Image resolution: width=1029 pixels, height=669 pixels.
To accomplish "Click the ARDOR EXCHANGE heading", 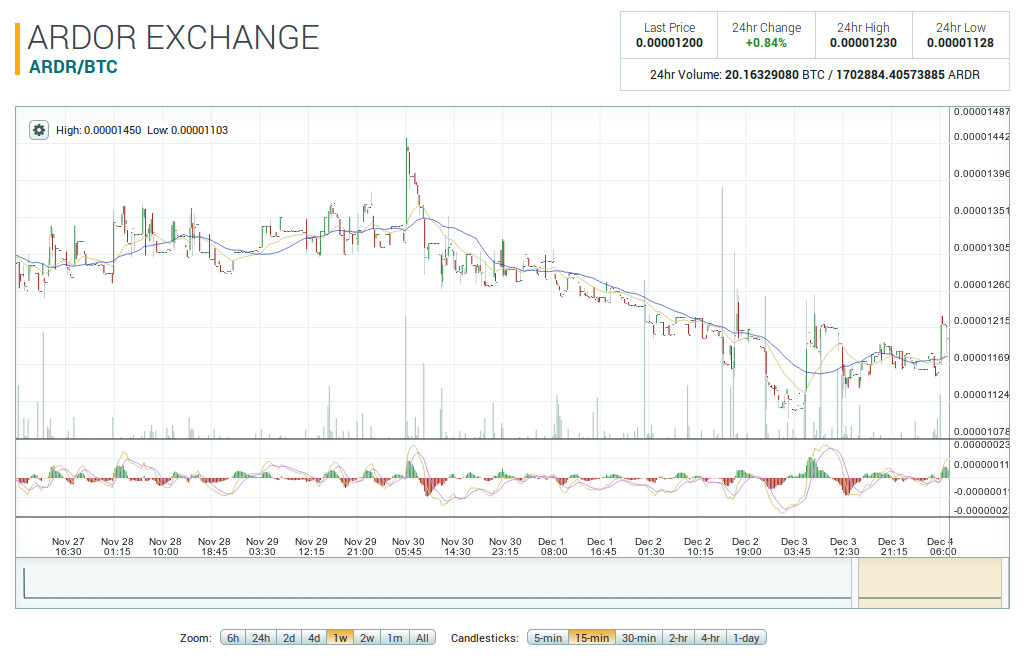I will [173, 37].
